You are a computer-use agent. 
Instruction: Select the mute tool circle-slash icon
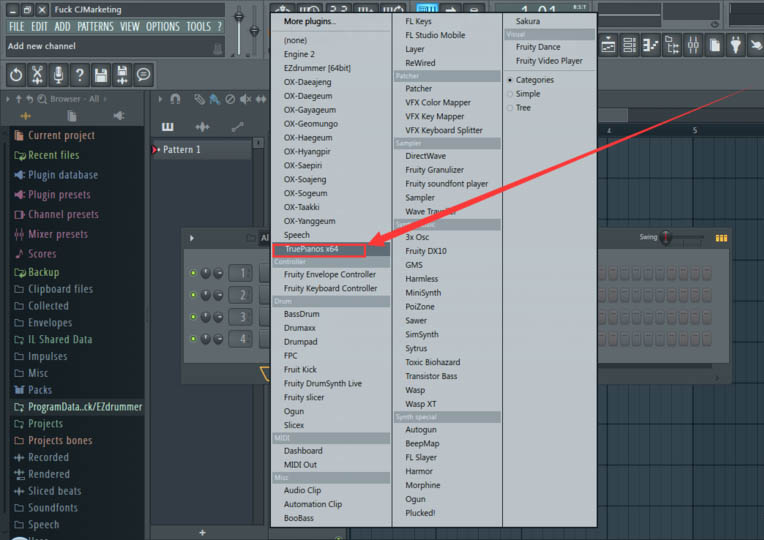tap(230, 99)
